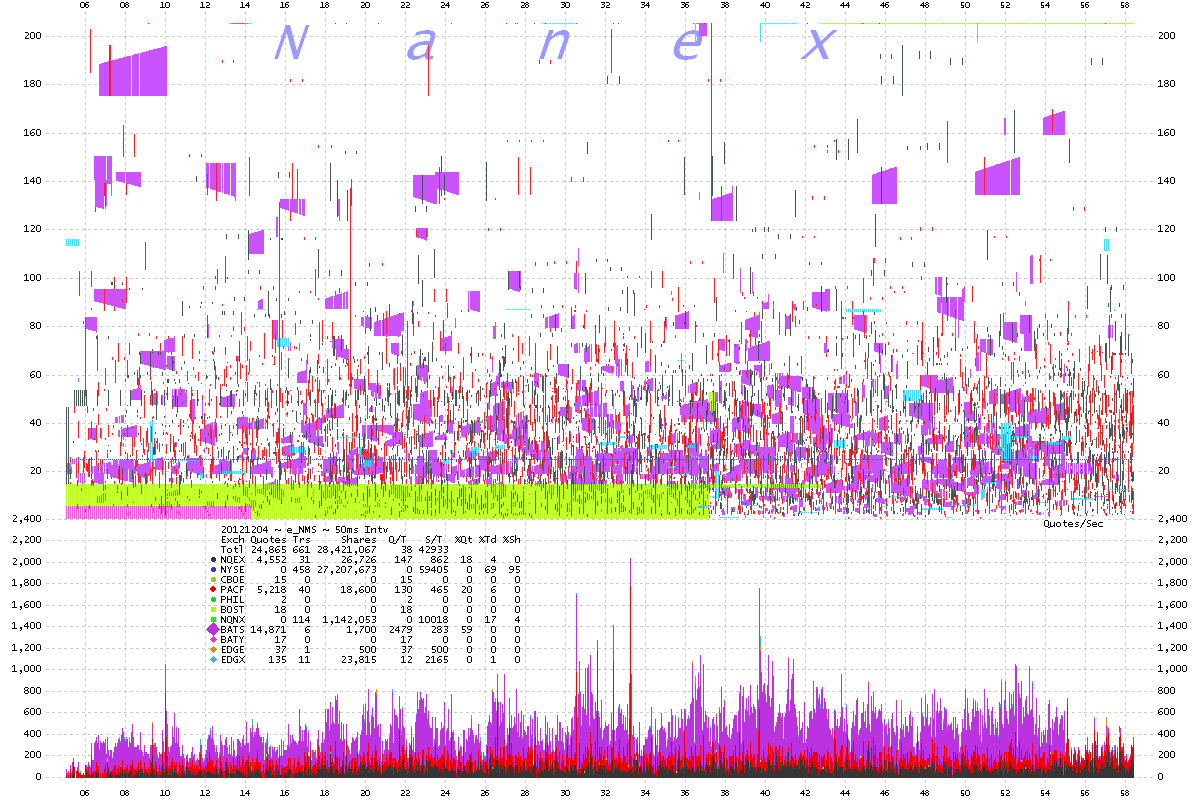This screenshot has height=800, width=1200.
Task: Click the 'S/T' column header
Action: click(x=434, y=539)
